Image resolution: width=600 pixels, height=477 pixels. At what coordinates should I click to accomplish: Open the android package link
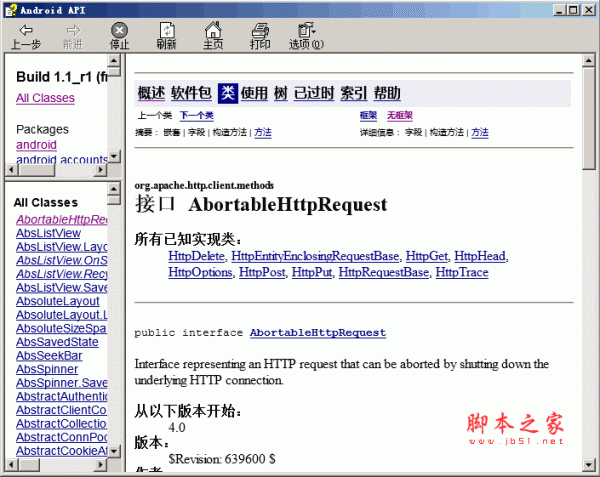click(x=36, y=145)
